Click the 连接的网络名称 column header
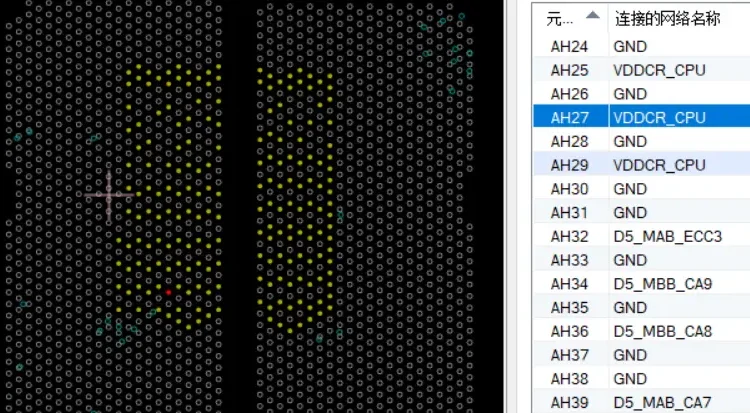Image resolution: width=750 pixels, height=413 pixels. coord(667,19)
